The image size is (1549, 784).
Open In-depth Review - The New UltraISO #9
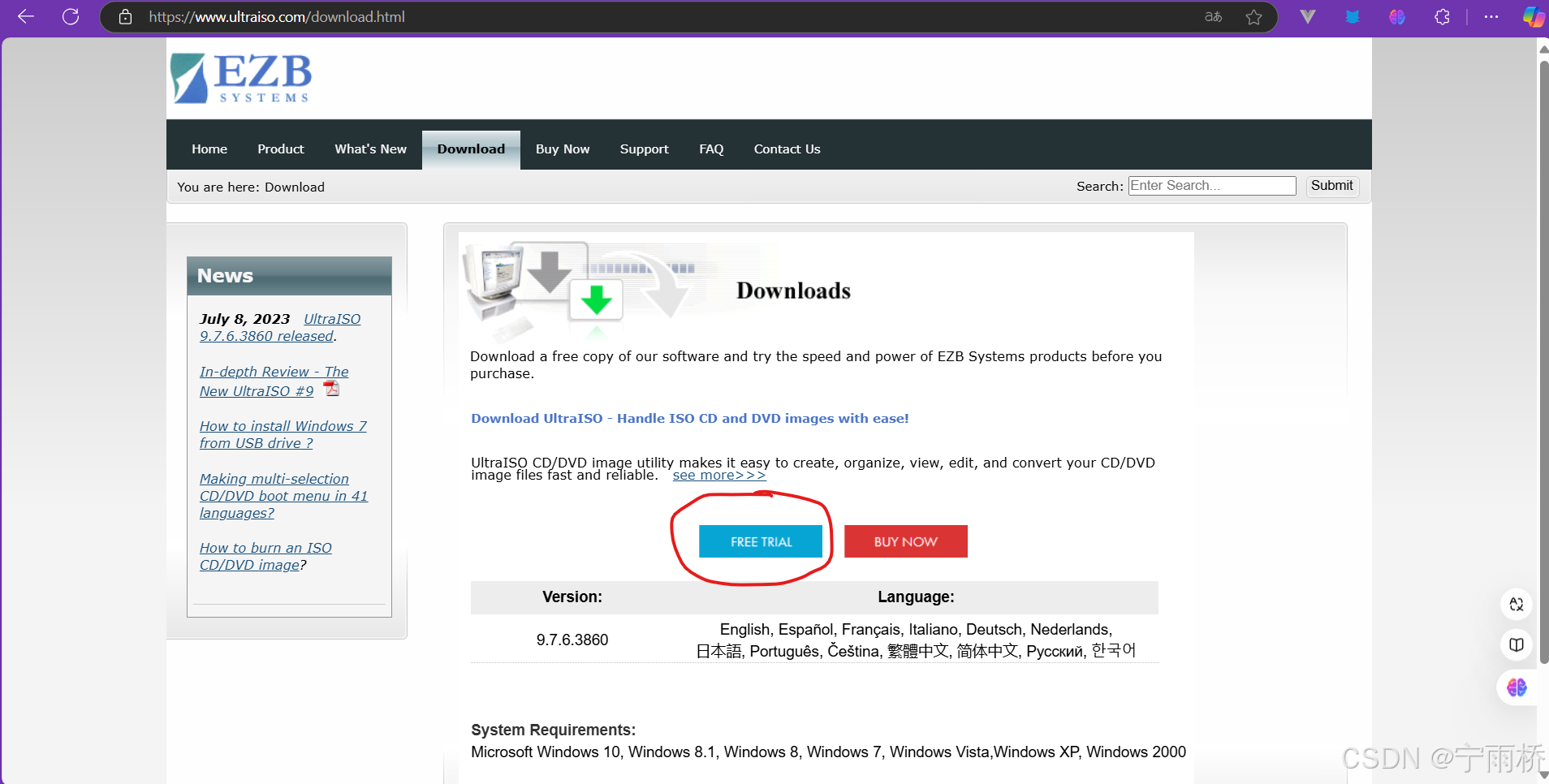(274, 381)
